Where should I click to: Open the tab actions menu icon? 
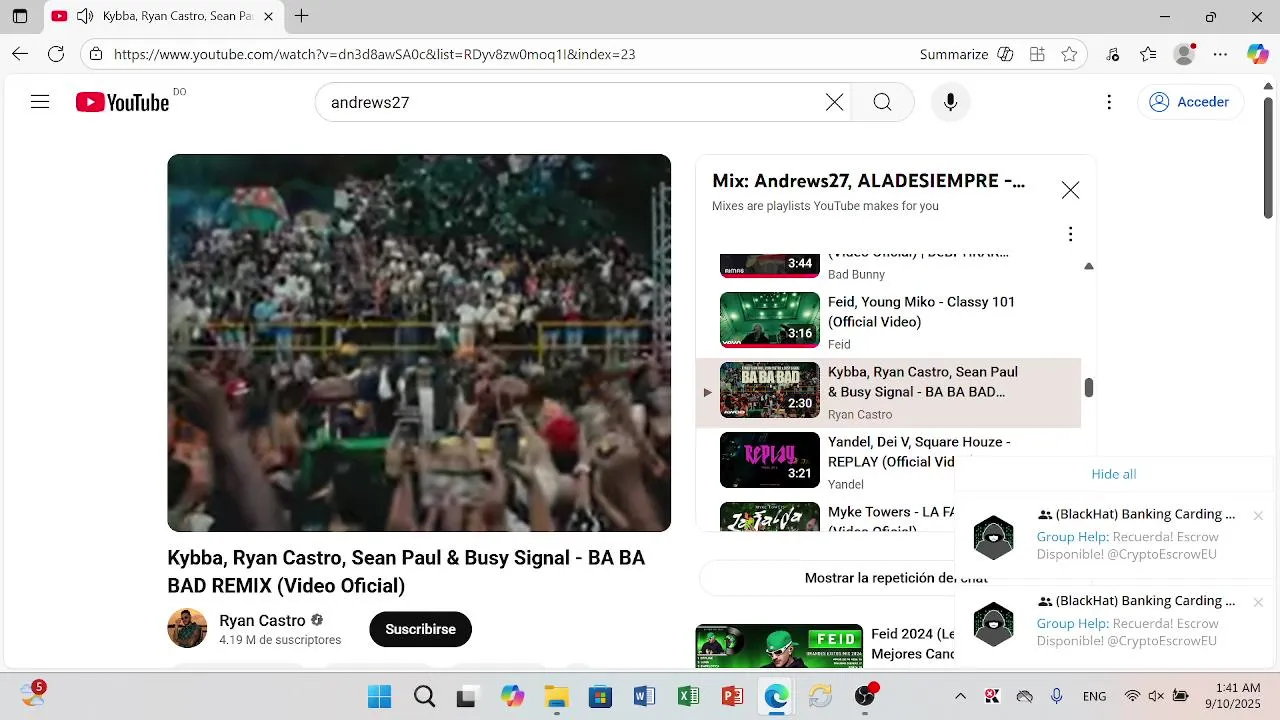pos(20,16)
